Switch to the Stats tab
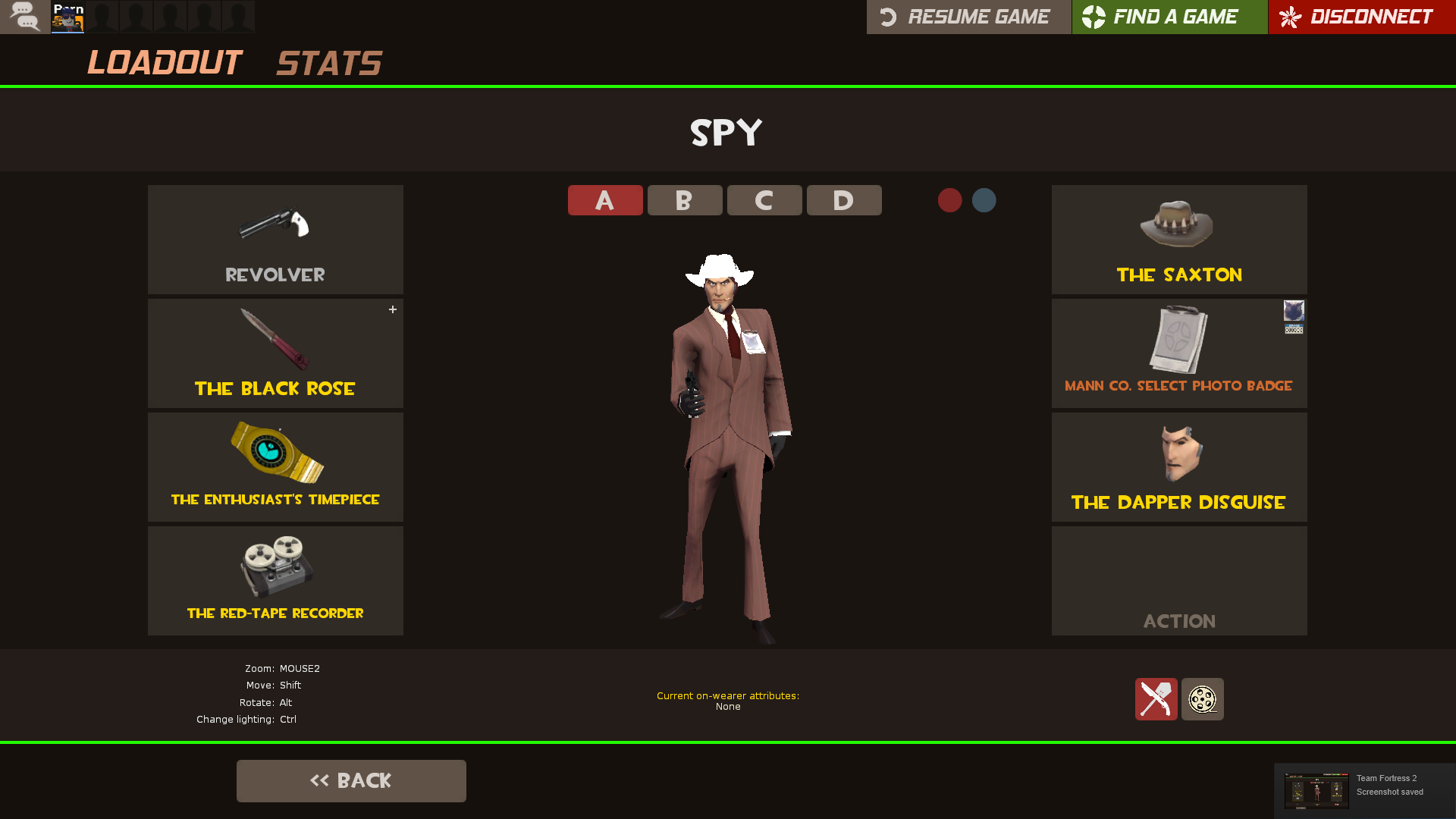Viewport: 1456px width, 819px height. 329,63
